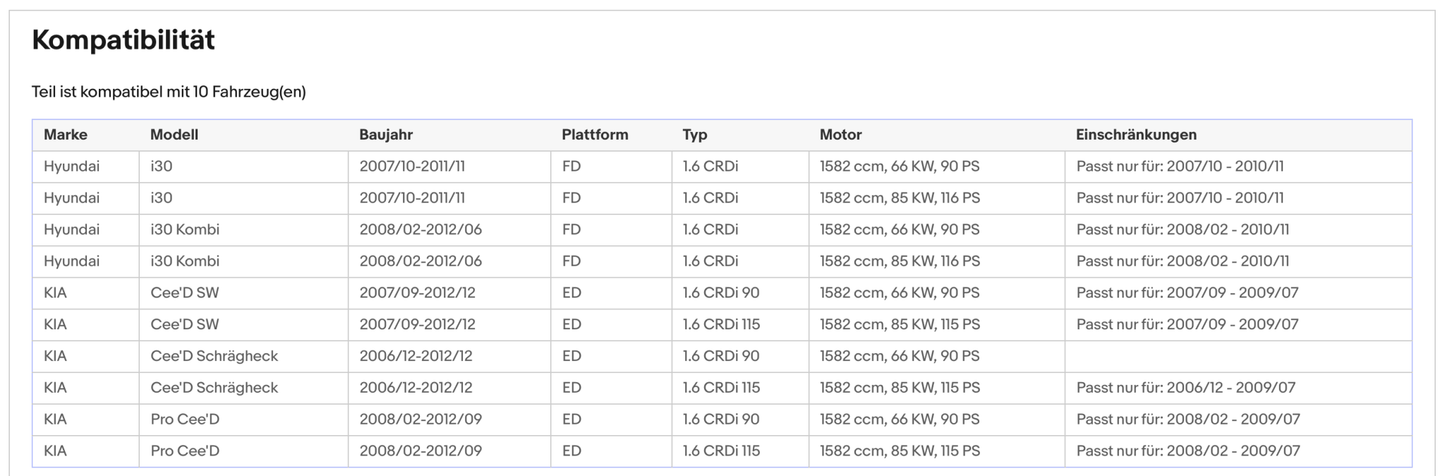Click the Marke column header
Image resolution: width=1445 pixels, height=476 pixels.
65,135
